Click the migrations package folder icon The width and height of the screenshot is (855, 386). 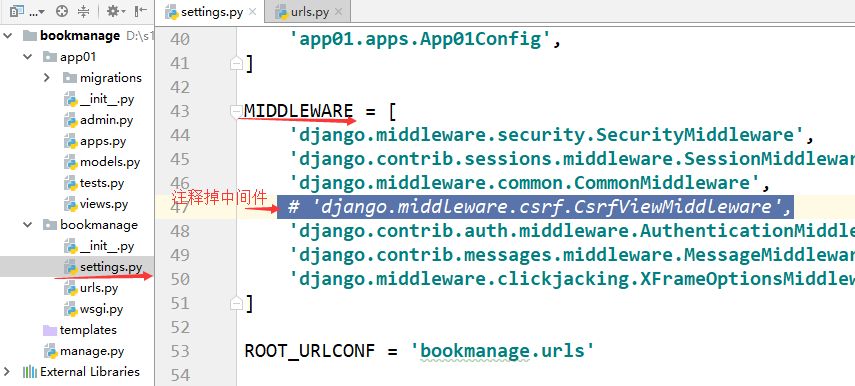[x=70, y=78]
